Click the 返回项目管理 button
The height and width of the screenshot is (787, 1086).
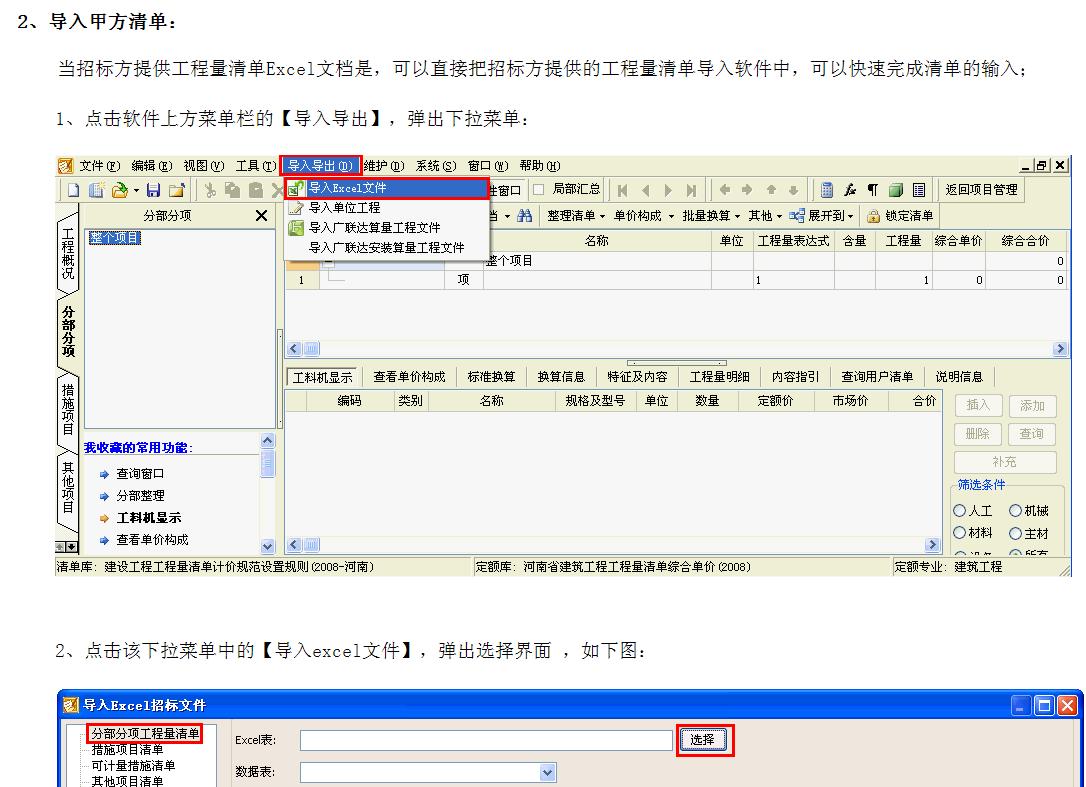(x=981, y=189)
